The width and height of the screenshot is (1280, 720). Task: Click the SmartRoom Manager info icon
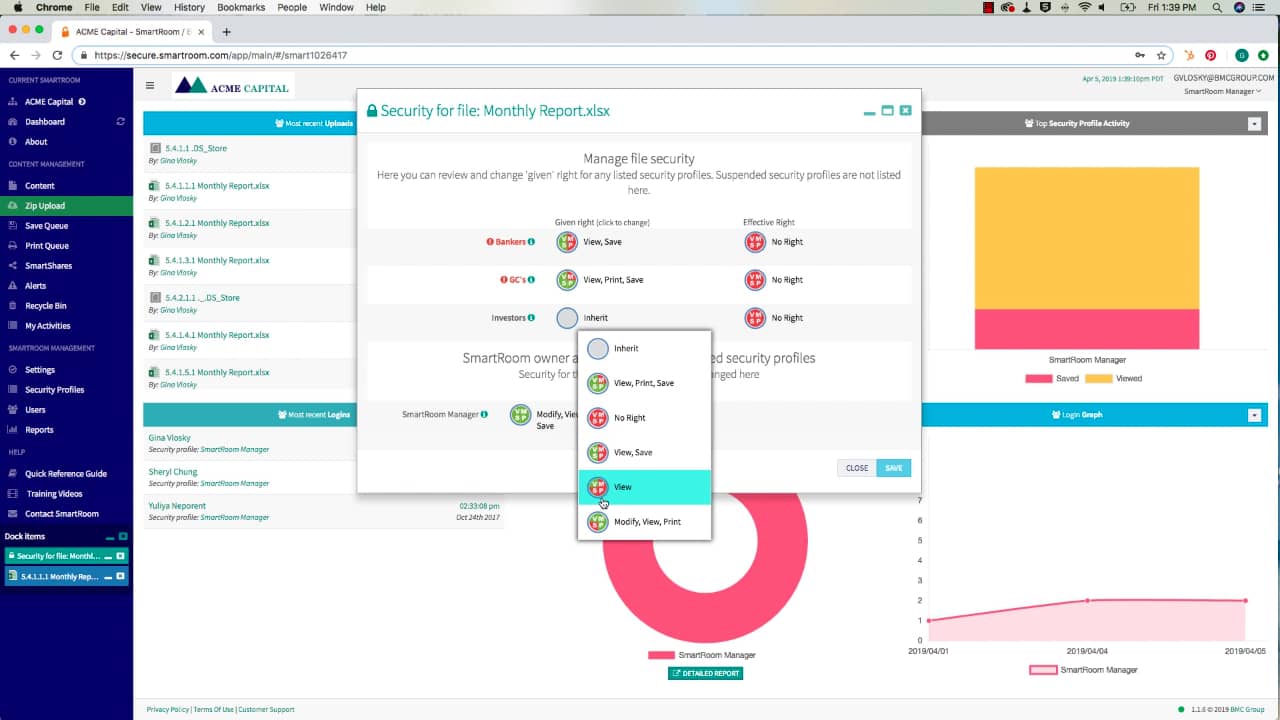point(484,414)
